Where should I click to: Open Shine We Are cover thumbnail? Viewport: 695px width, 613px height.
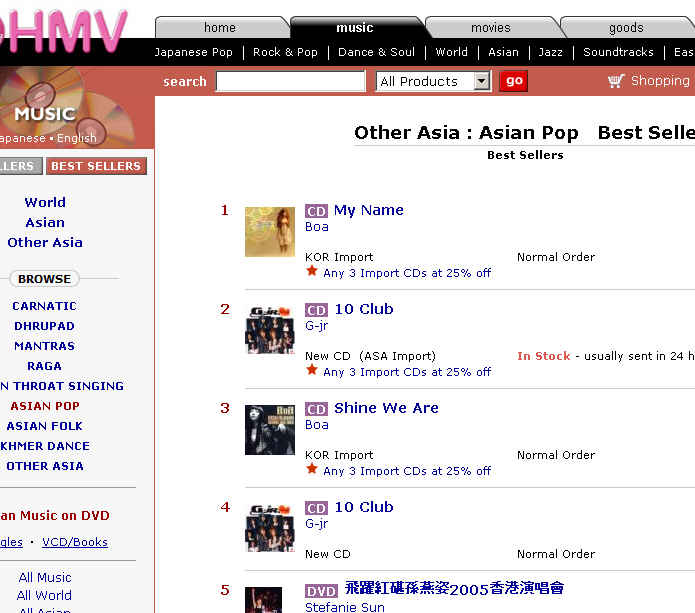tap(270, 430)
